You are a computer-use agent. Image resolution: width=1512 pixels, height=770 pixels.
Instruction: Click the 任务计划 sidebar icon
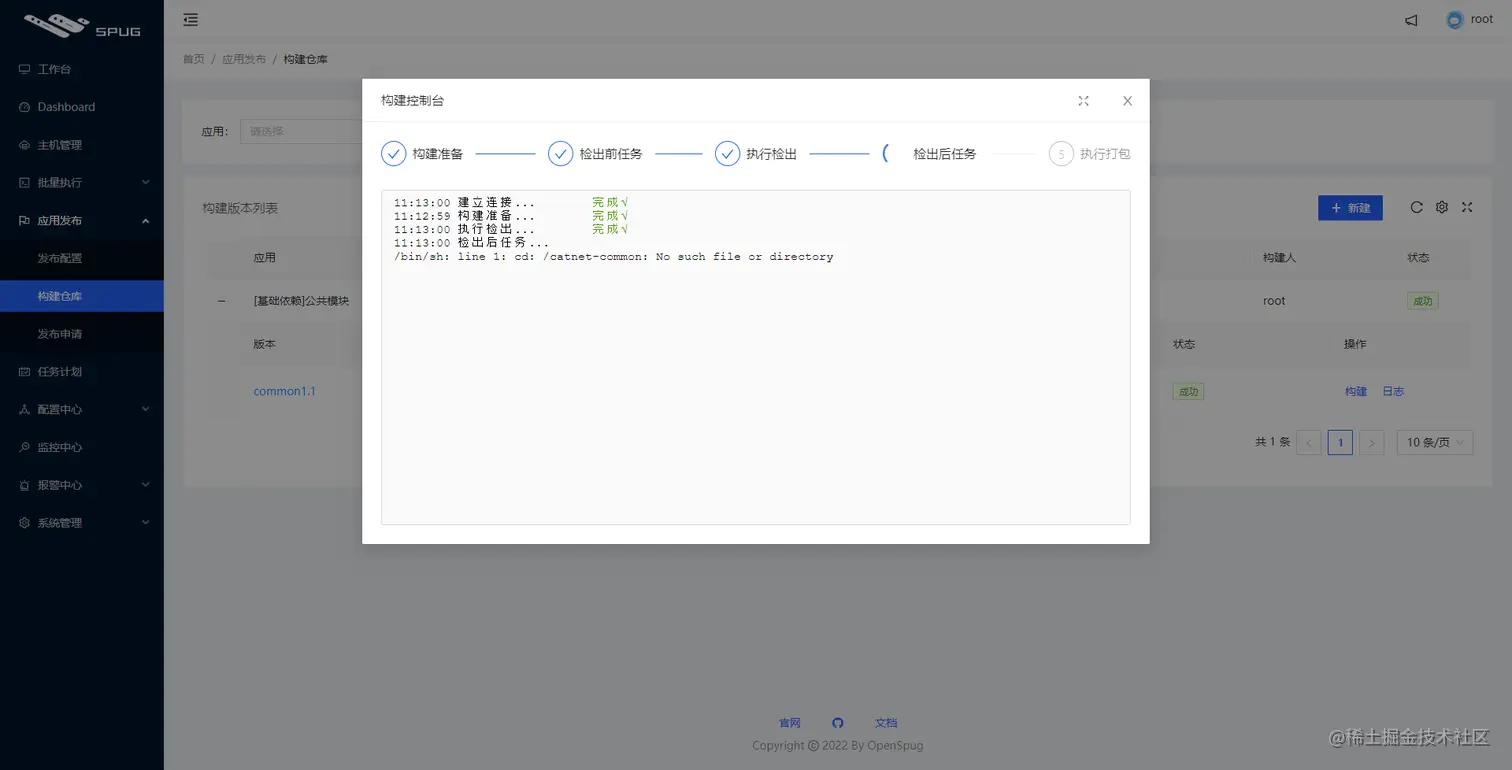click(x=25, y=372)
